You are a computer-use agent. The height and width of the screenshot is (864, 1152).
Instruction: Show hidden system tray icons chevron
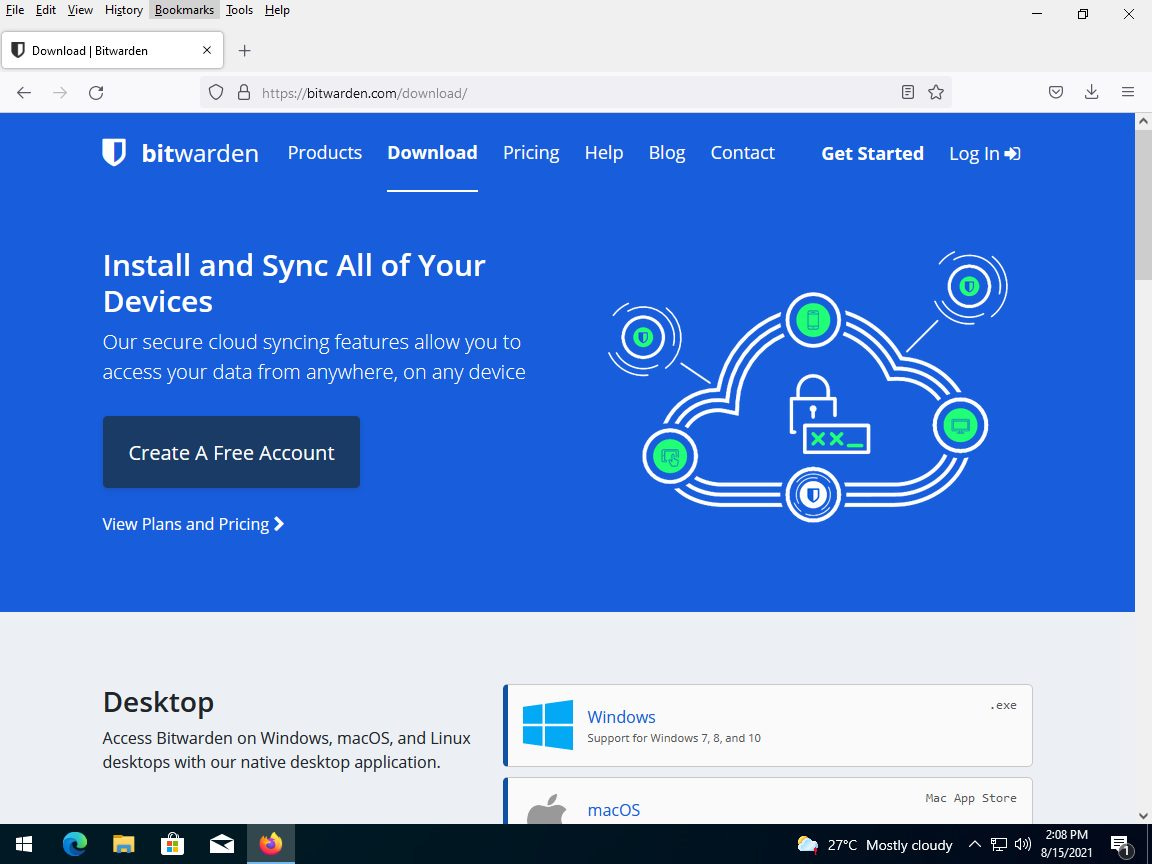[x=974, y=845]
